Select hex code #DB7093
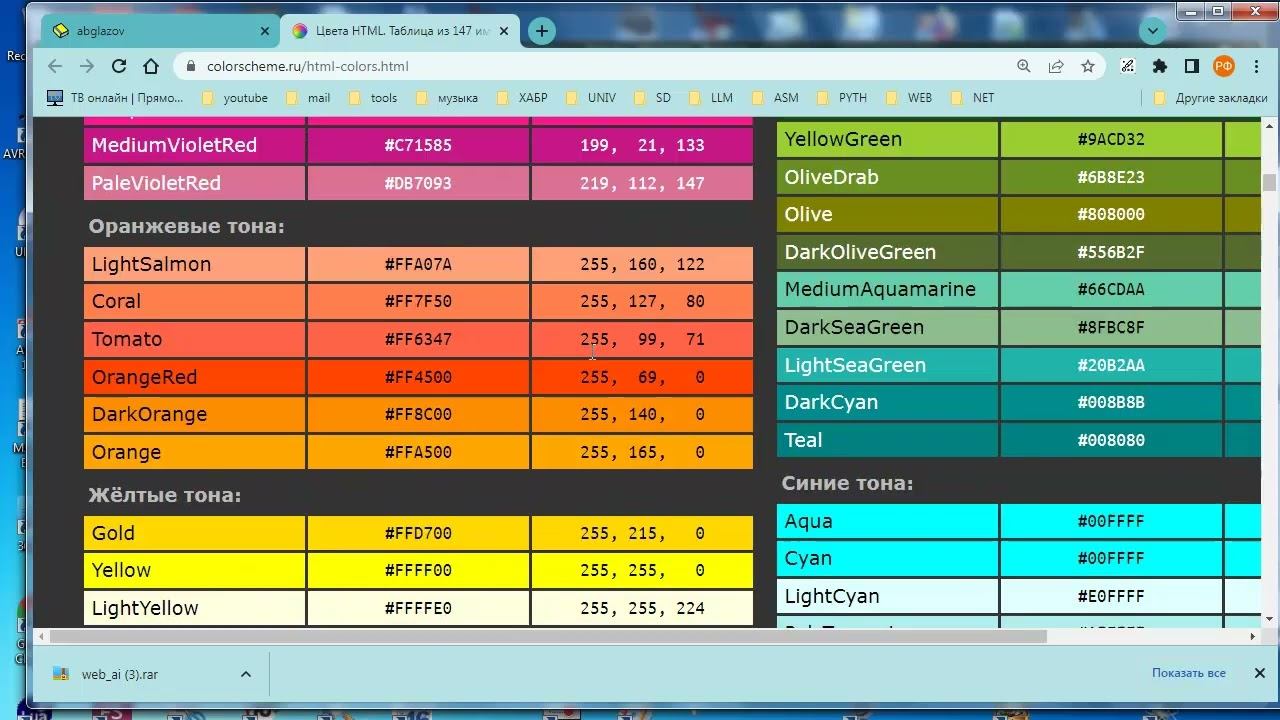 coord(418,183)
